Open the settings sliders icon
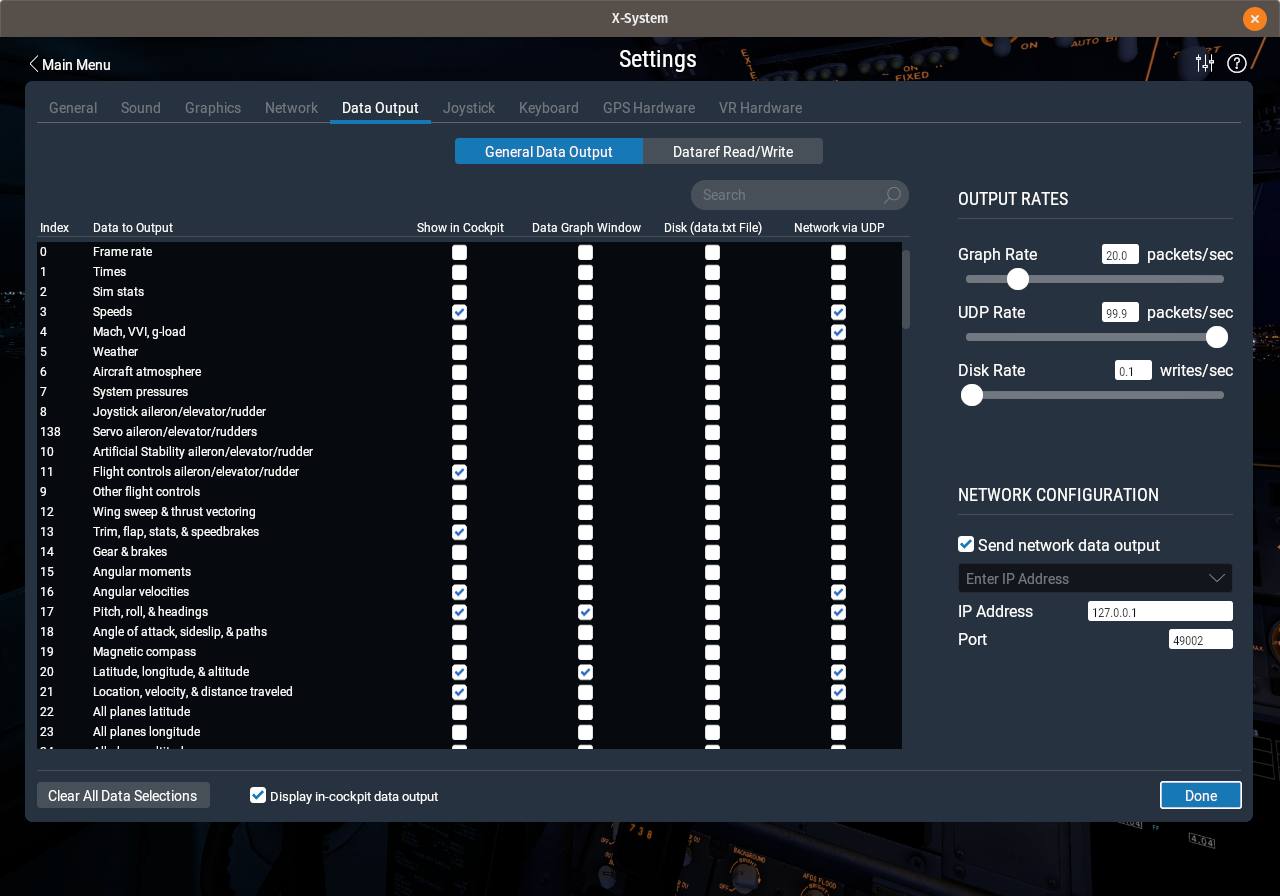Viewport: 1280px width, 896px height. tap(1205, 63)
